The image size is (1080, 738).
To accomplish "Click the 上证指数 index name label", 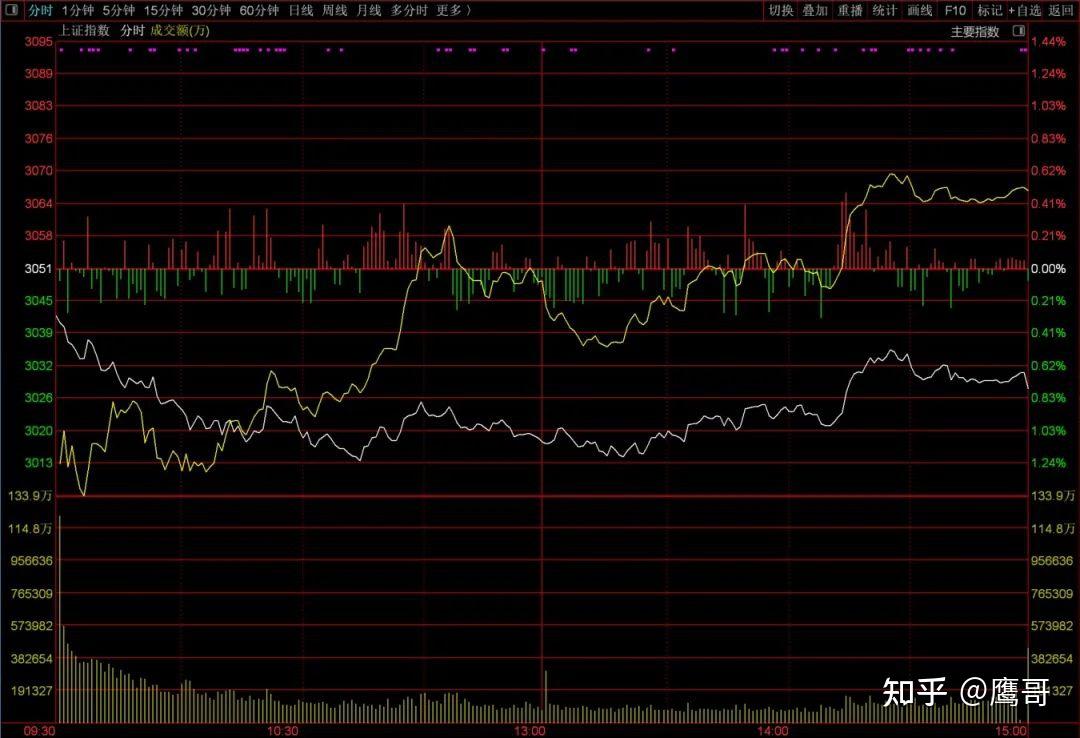I will (x=84, y=30).
